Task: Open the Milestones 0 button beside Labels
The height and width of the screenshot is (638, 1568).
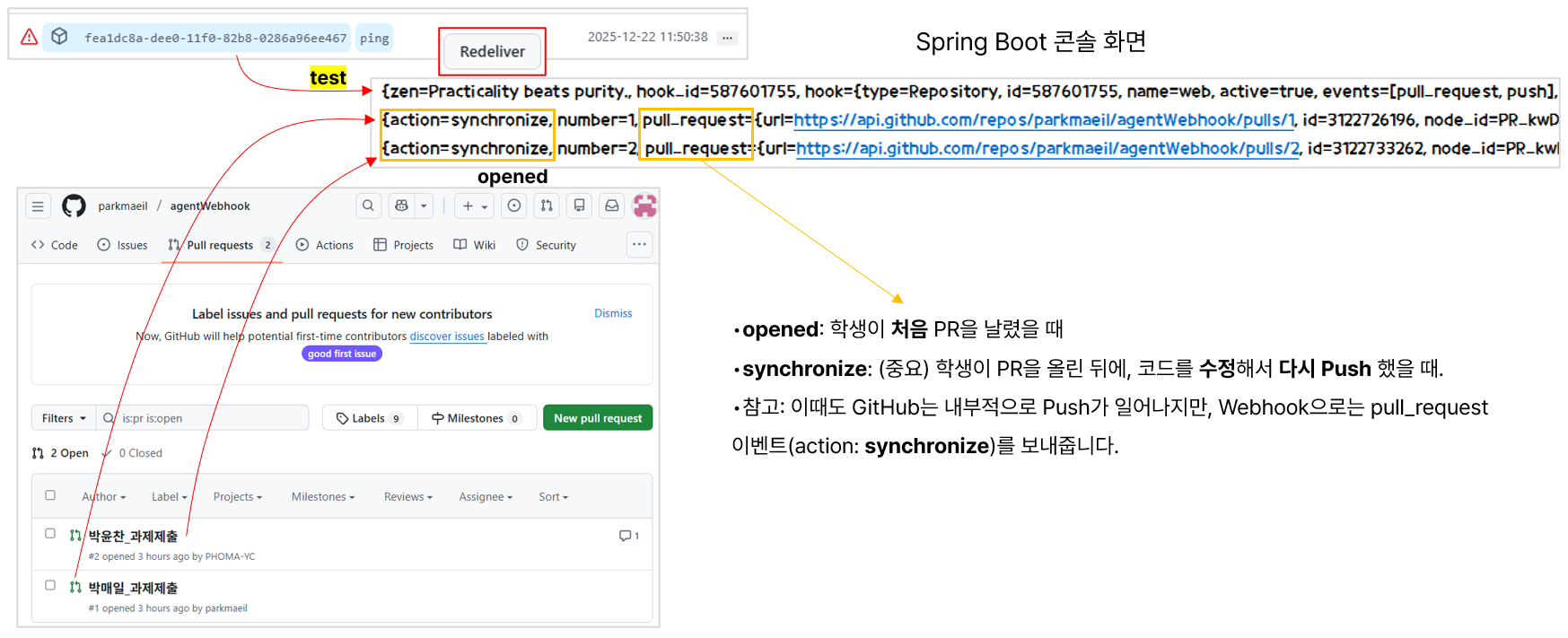Action: 477,418
